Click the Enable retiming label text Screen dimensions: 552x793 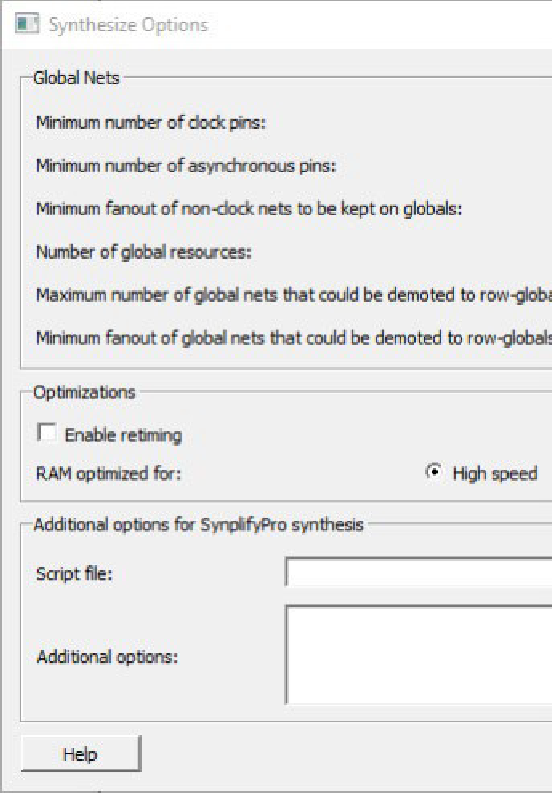pyautogui.click(x=123, y=435)
